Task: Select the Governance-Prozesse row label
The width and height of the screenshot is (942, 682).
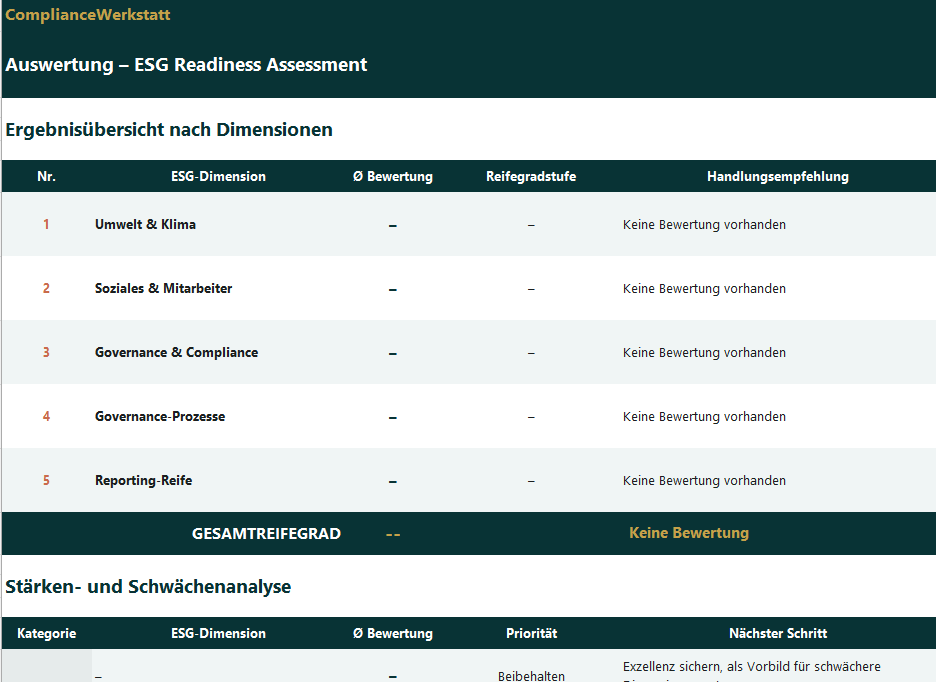Action: pyautogui.click(x=160, y=417)
